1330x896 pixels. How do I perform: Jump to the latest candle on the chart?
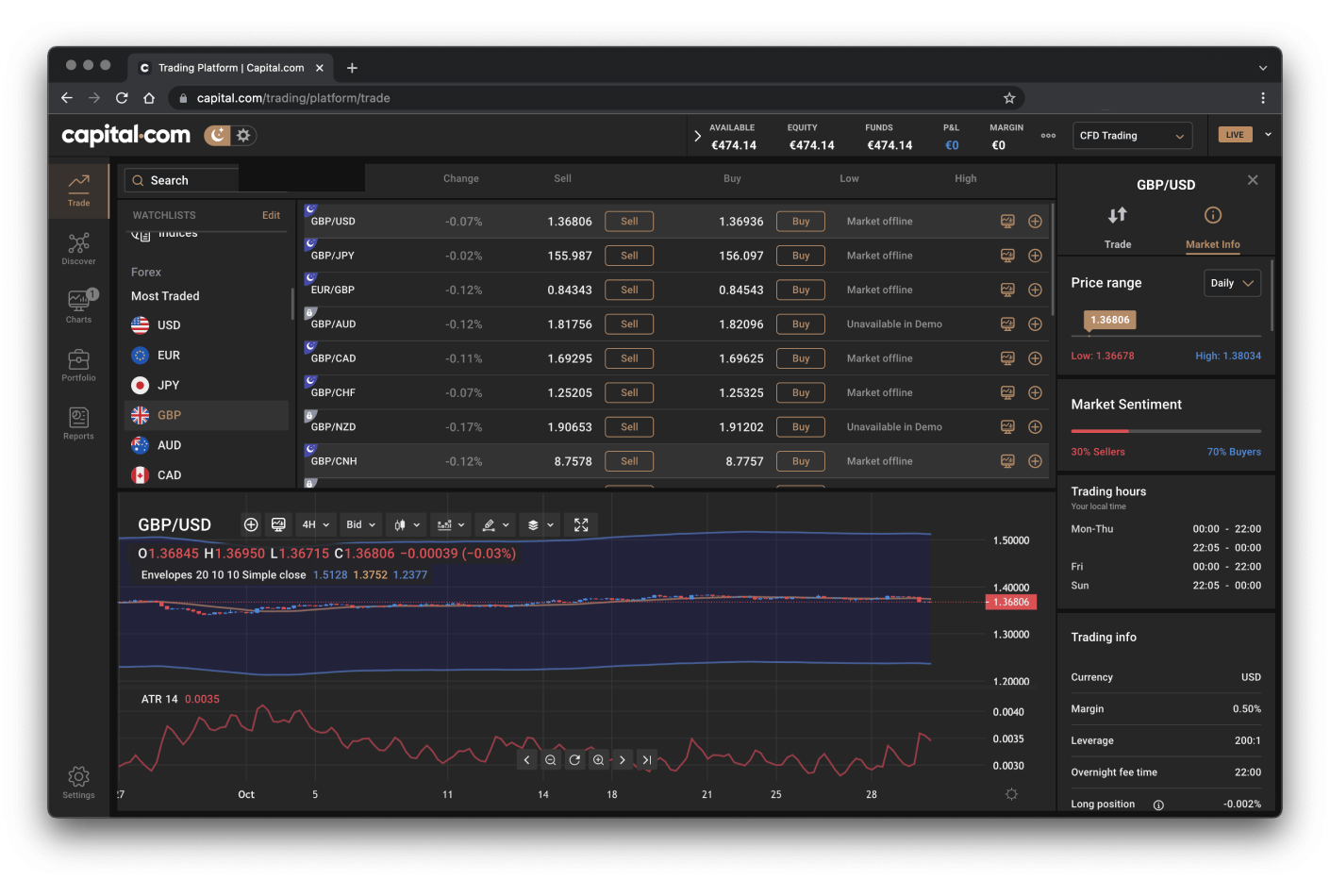click(x=647, y=759)
